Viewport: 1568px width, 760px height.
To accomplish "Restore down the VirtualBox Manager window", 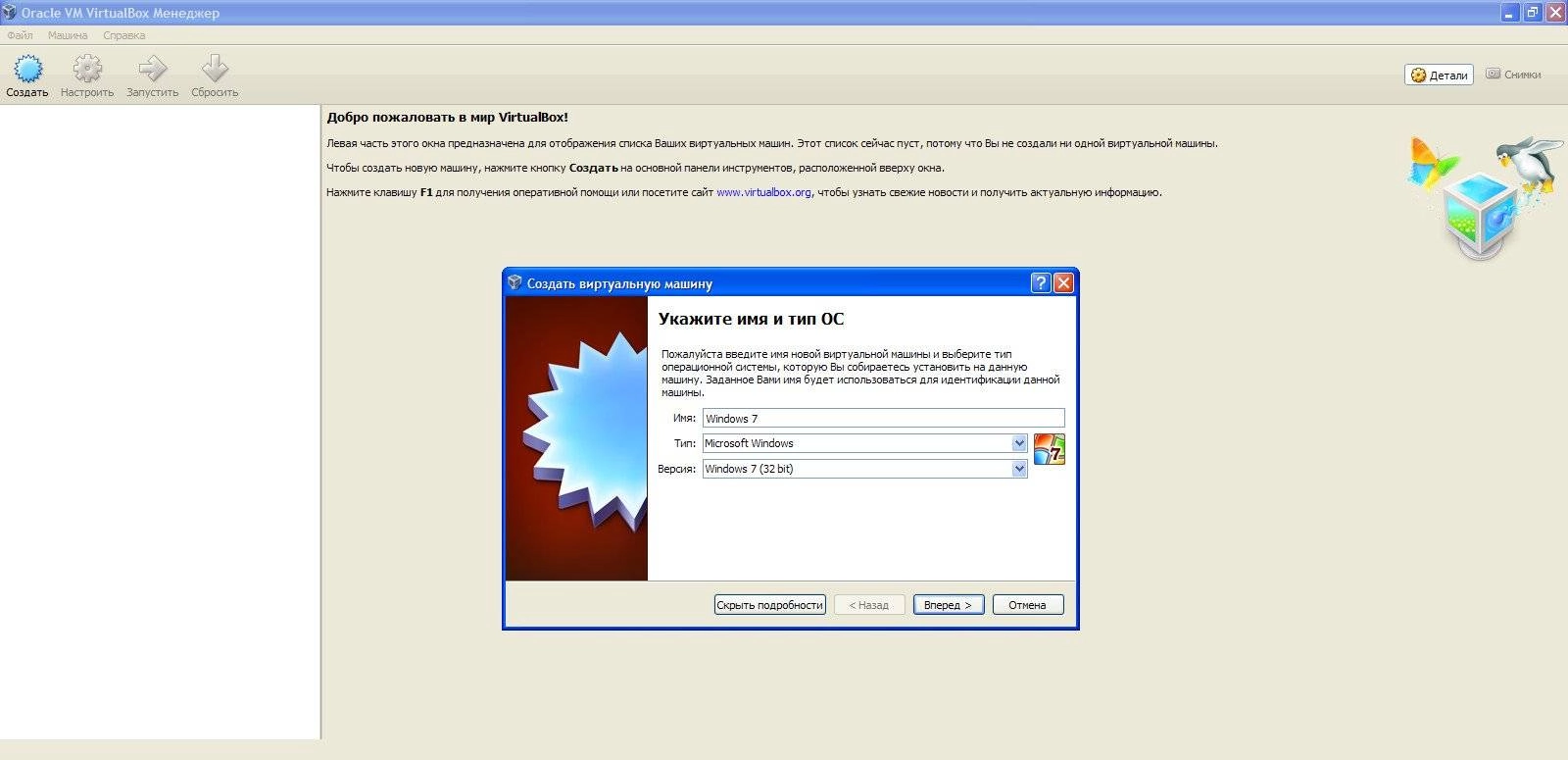I will tap(1532, 13).
